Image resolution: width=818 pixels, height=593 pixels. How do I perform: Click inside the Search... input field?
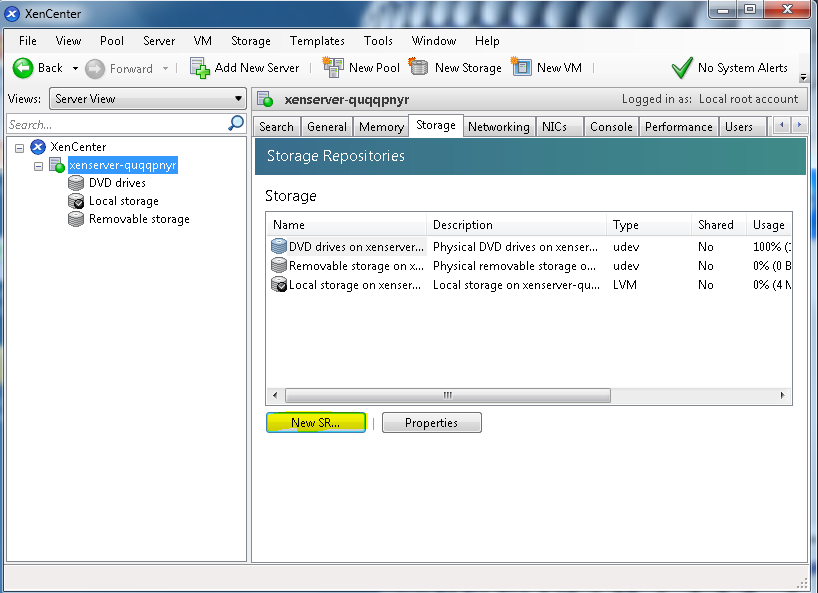pyautogui.click(x=117, y=125)
